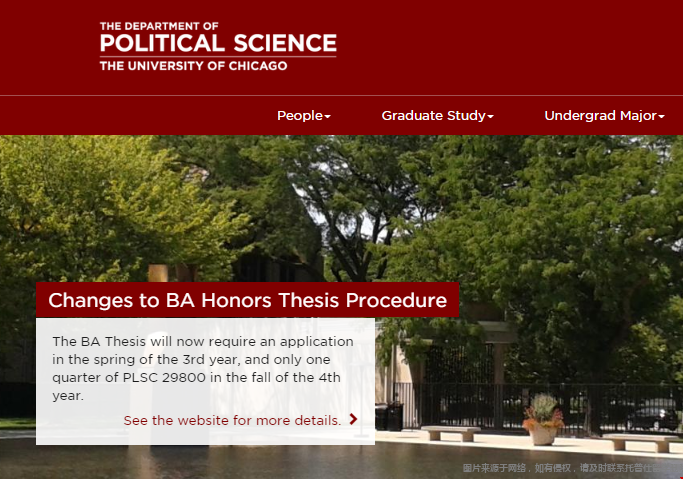This screenshot has width=683, height=479.
Task: Open the Graduate Study menu
Action: coord(433,116)
